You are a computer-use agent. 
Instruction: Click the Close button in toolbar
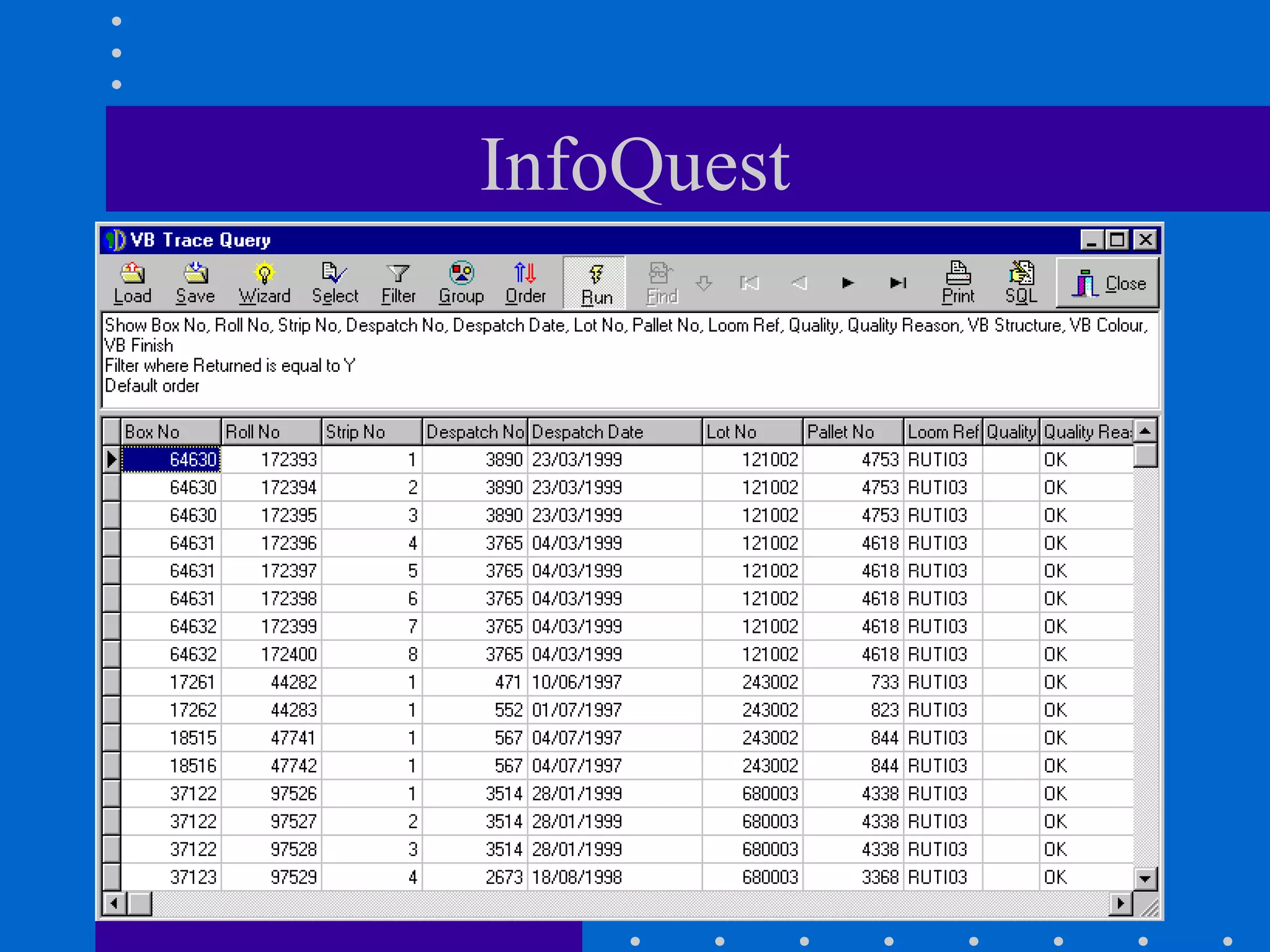click(1108, 283)
